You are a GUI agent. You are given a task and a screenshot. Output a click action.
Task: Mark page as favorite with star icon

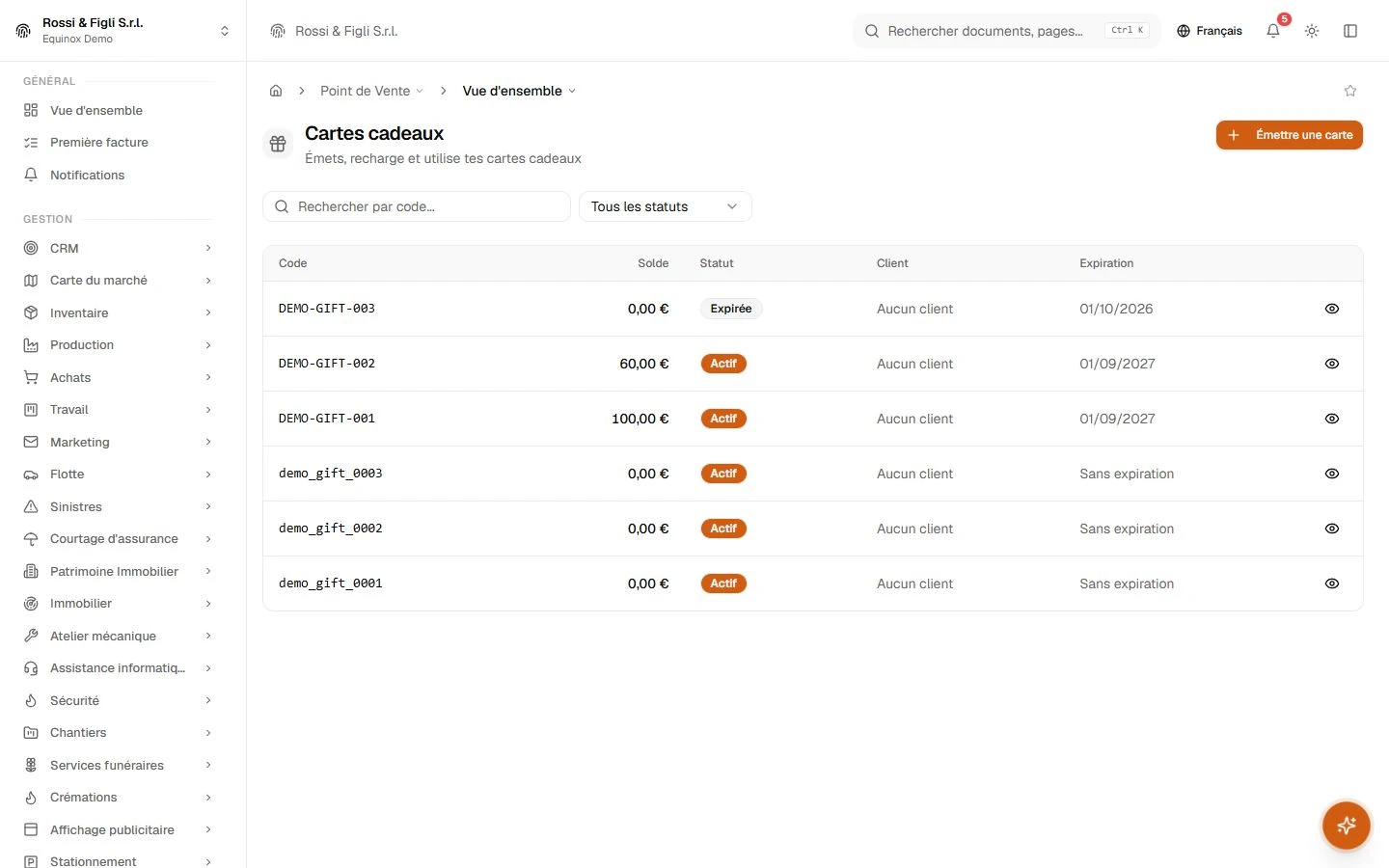click(1350, 91)
